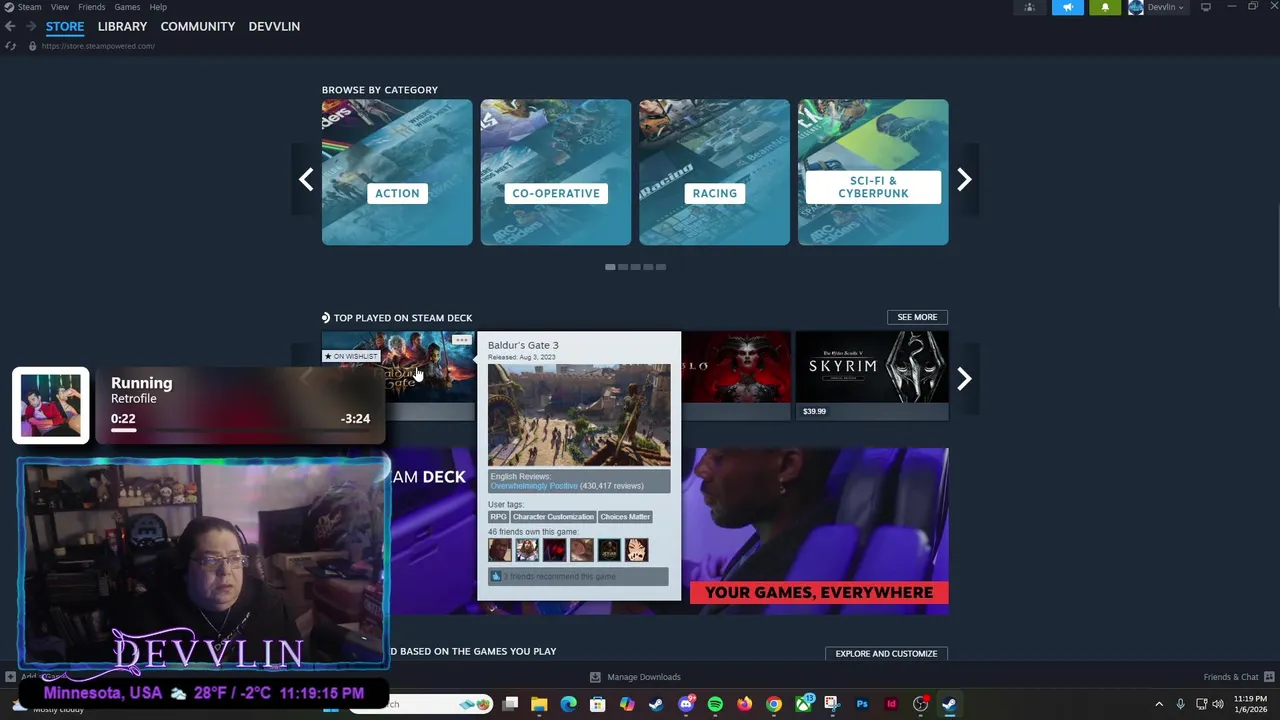This screenshot has width=1280, height=720.
Task: Select the Character Customization tag
Action: [x=553, y=517]
